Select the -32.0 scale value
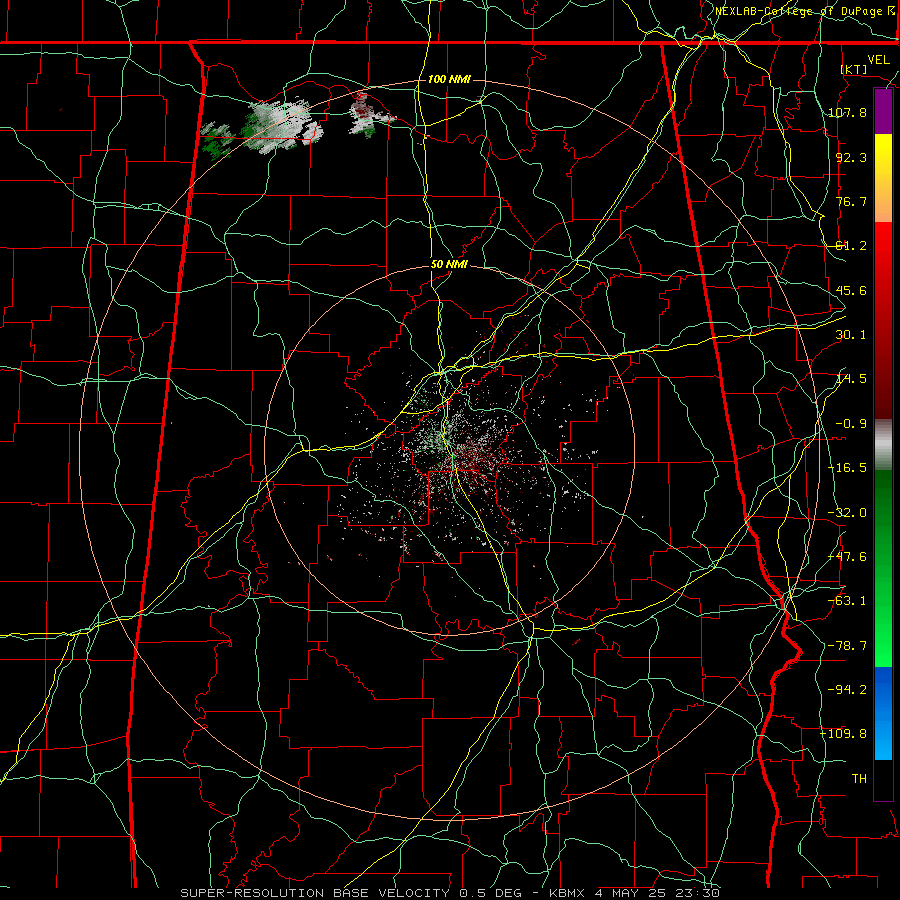This screenshot has height=900, width=900. coord(847,513)
